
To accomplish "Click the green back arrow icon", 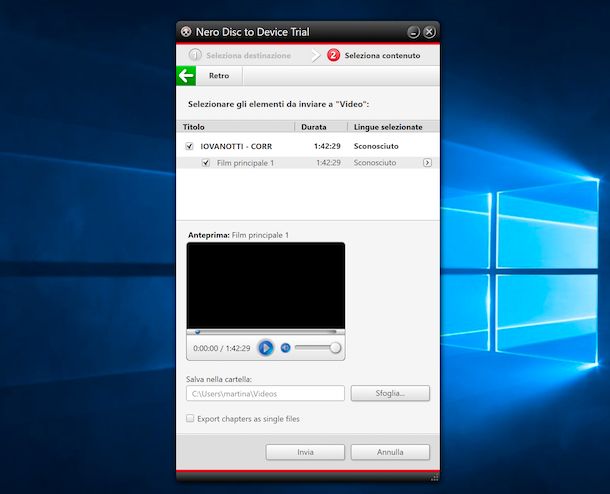I will [186, 76].
